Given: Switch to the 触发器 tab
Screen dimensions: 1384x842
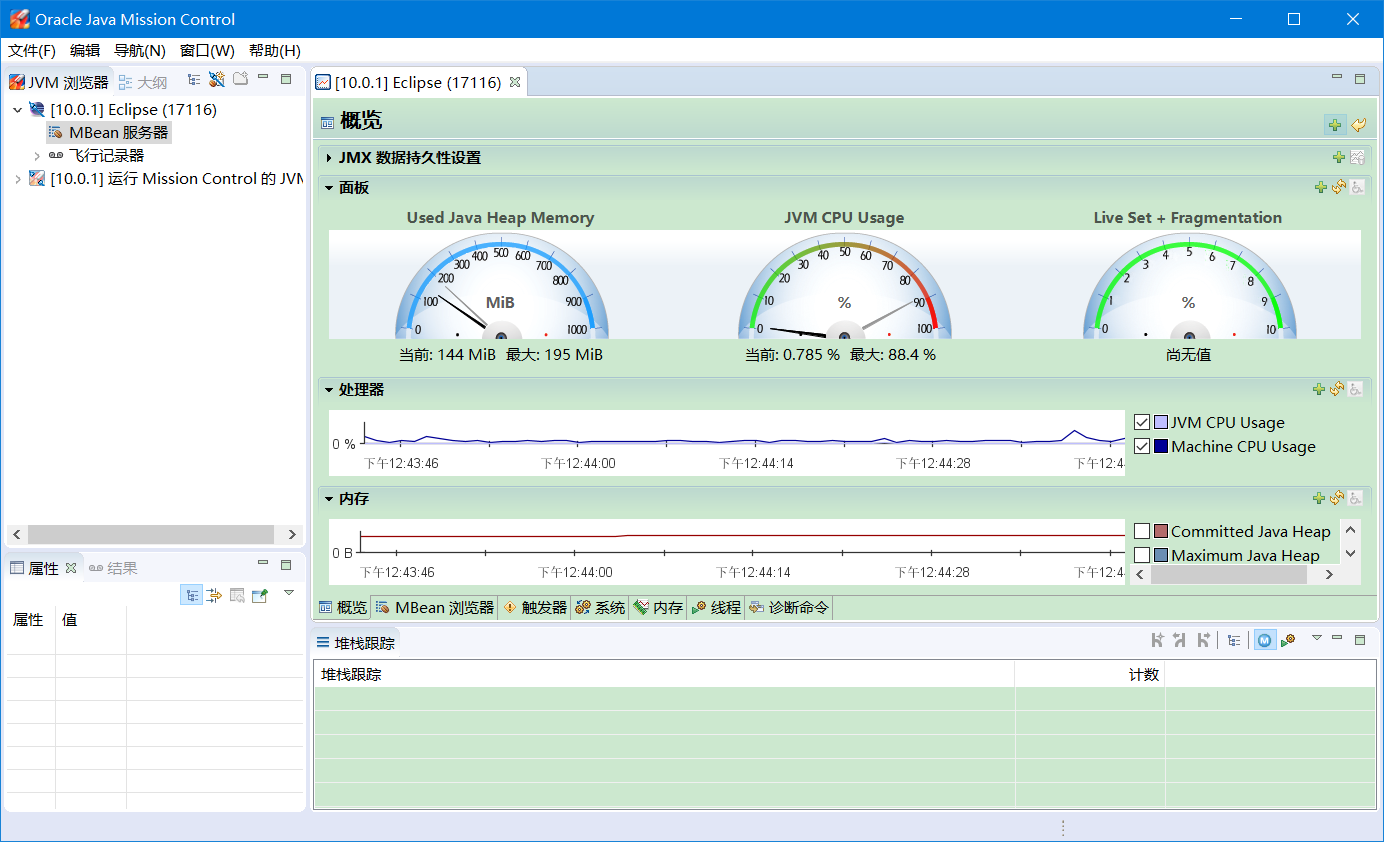Looking at the screenshot, I should (534, 607).
